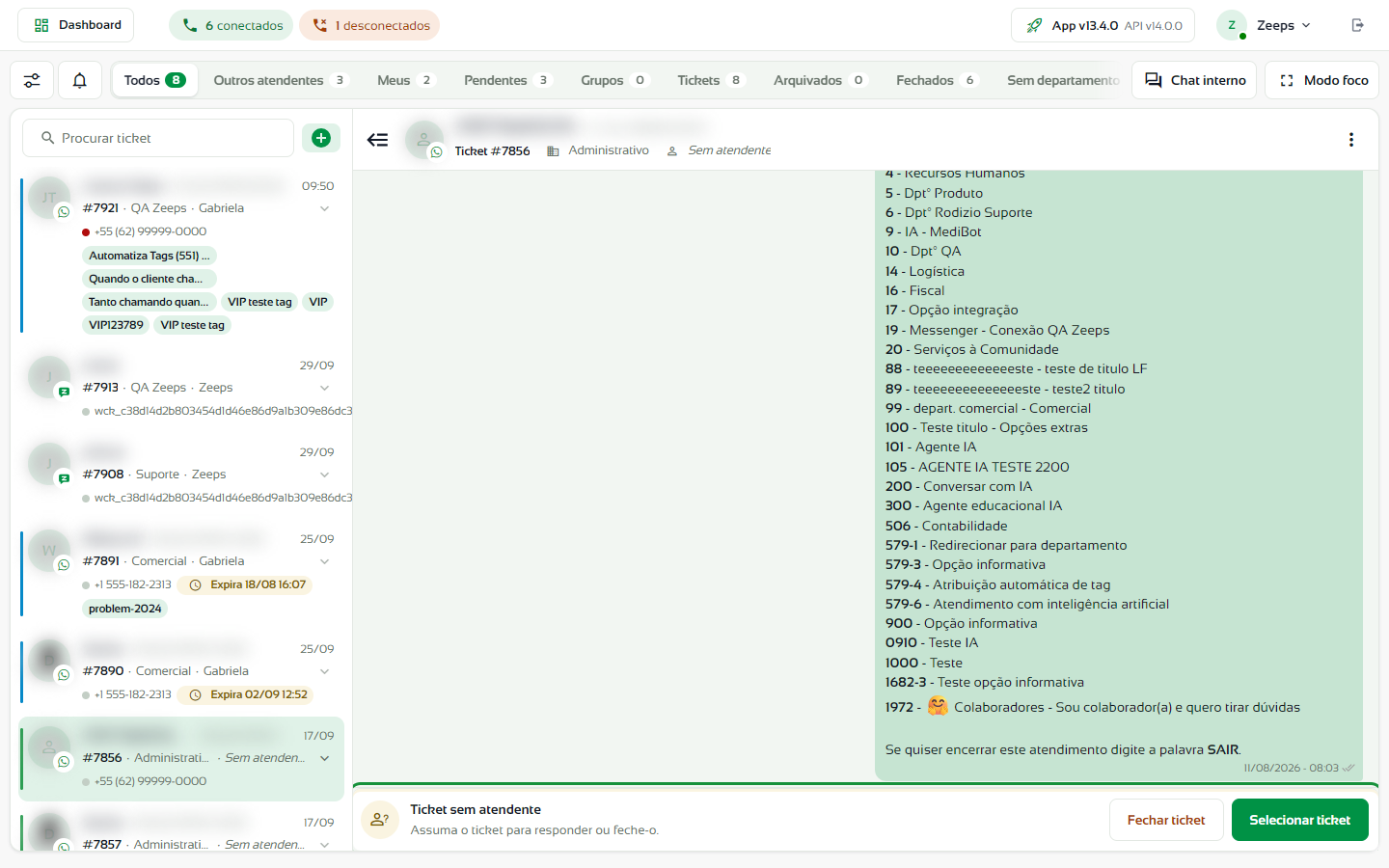
Task: Click the Dashboard grid icon
Action: (x=41, y=25)
